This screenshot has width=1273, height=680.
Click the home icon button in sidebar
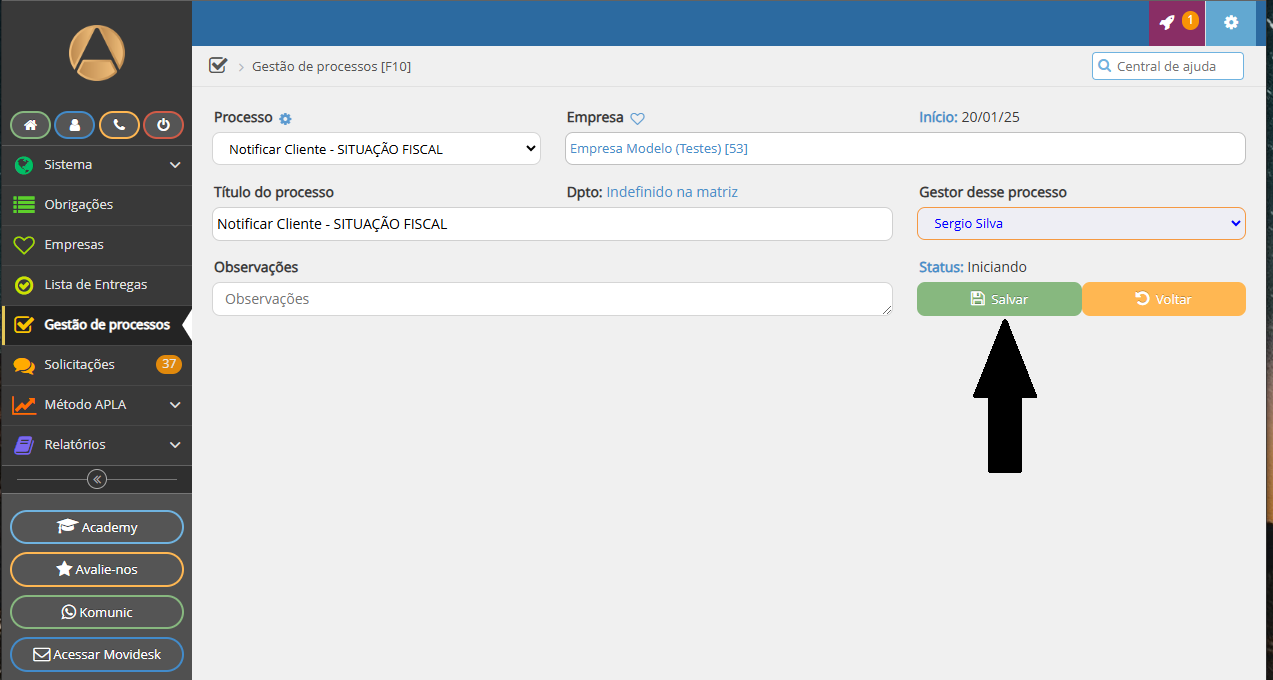tap(30, 125)
